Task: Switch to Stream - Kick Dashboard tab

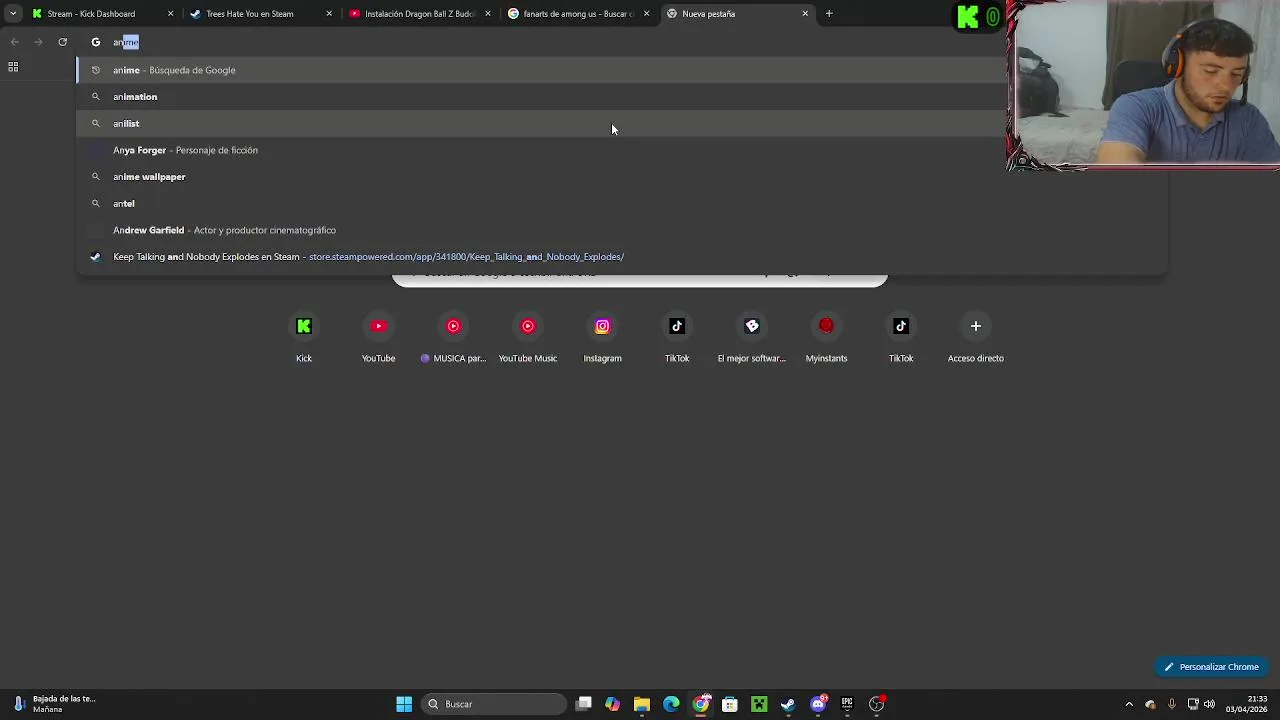Action: (101, 14)
